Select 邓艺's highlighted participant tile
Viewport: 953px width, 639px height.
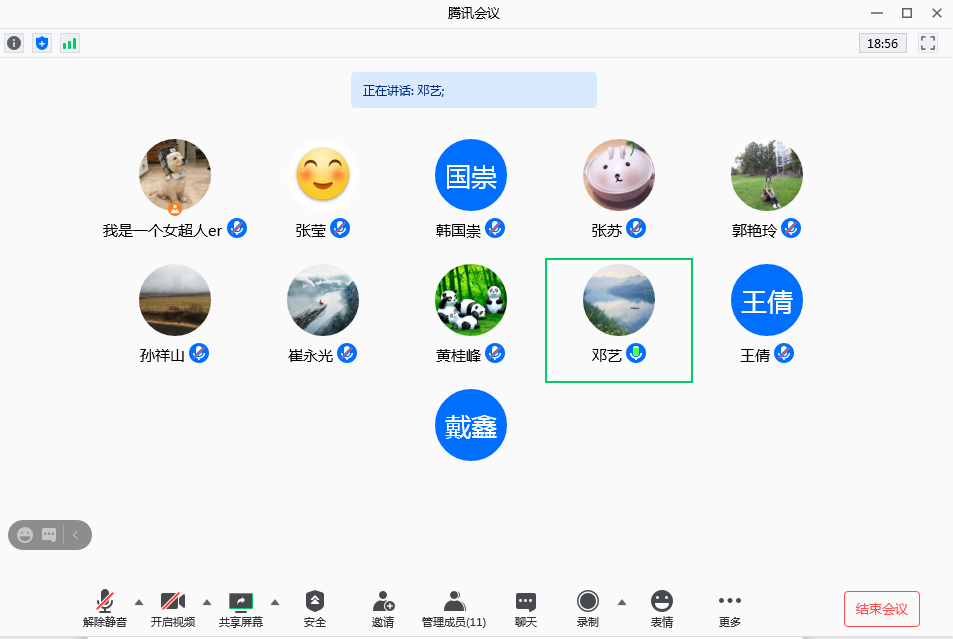pos(618,320)
